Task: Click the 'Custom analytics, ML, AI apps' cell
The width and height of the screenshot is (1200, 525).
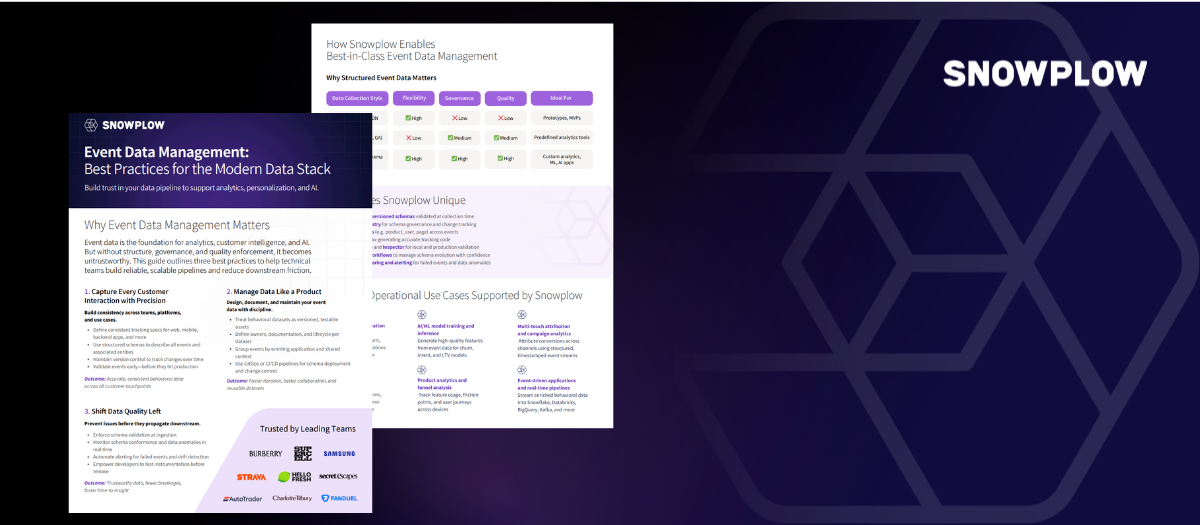Action: pyautogui.click(x=562, y=159)
